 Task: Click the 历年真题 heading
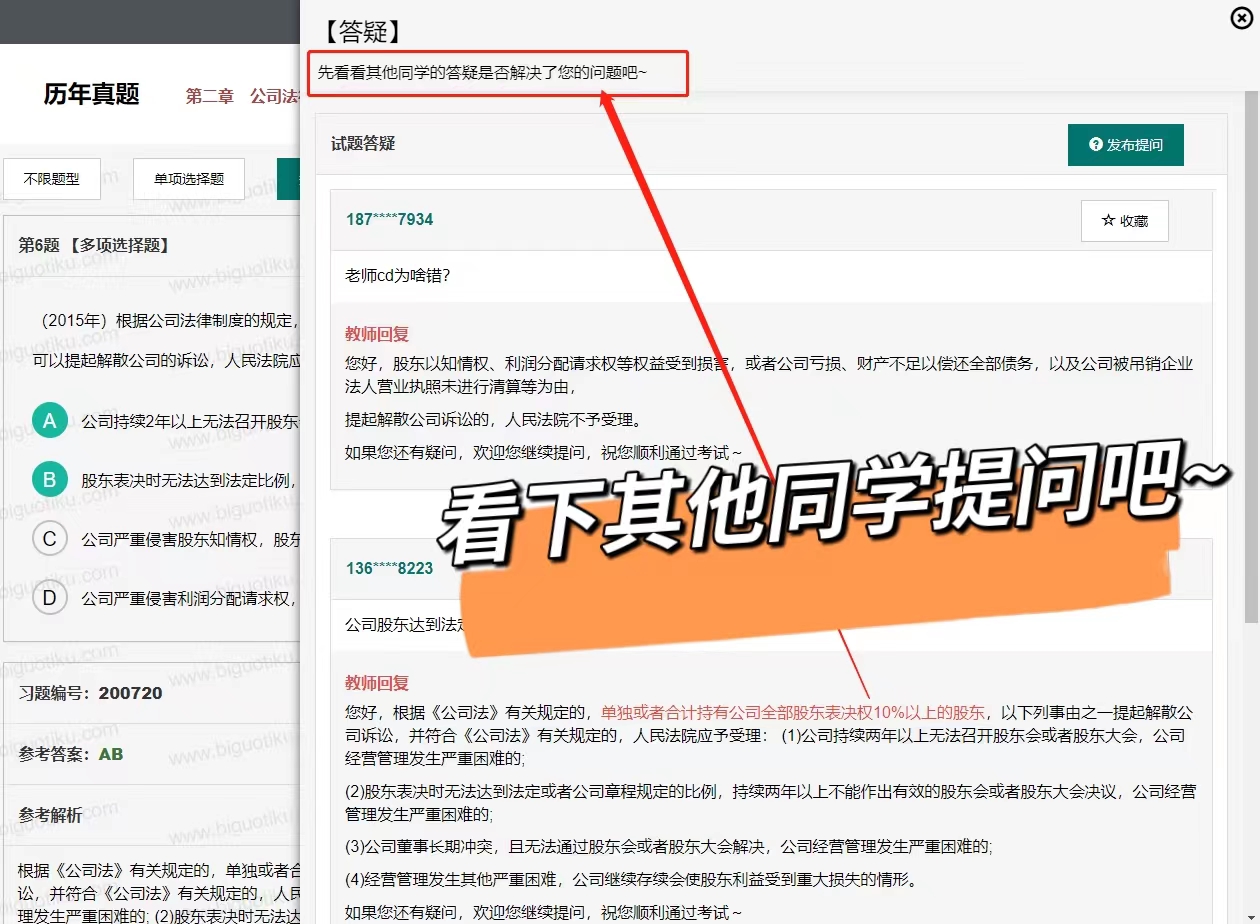tap(92, 95)
